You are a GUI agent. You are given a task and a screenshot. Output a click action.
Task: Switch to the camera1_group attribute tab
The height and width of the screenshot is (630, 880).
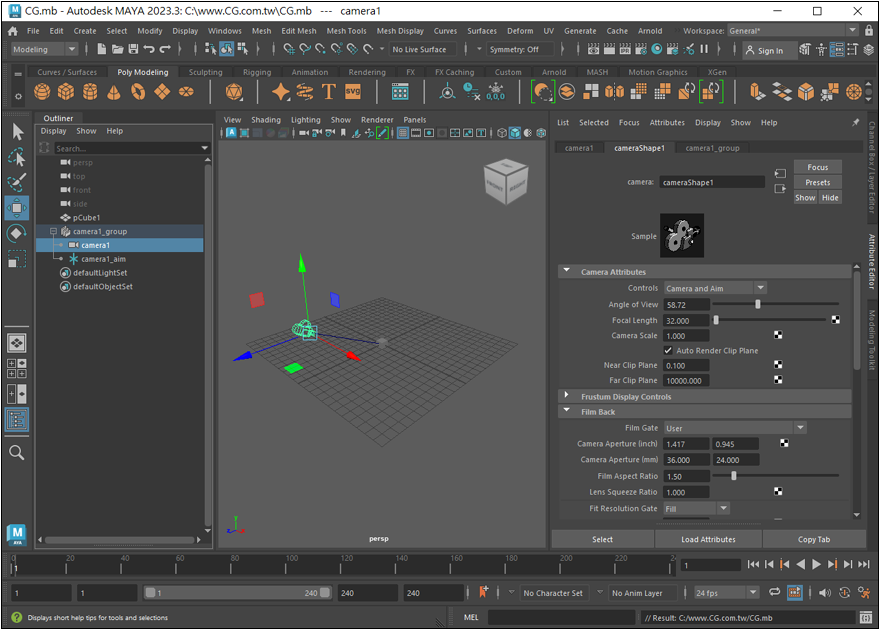click(712, 148)
